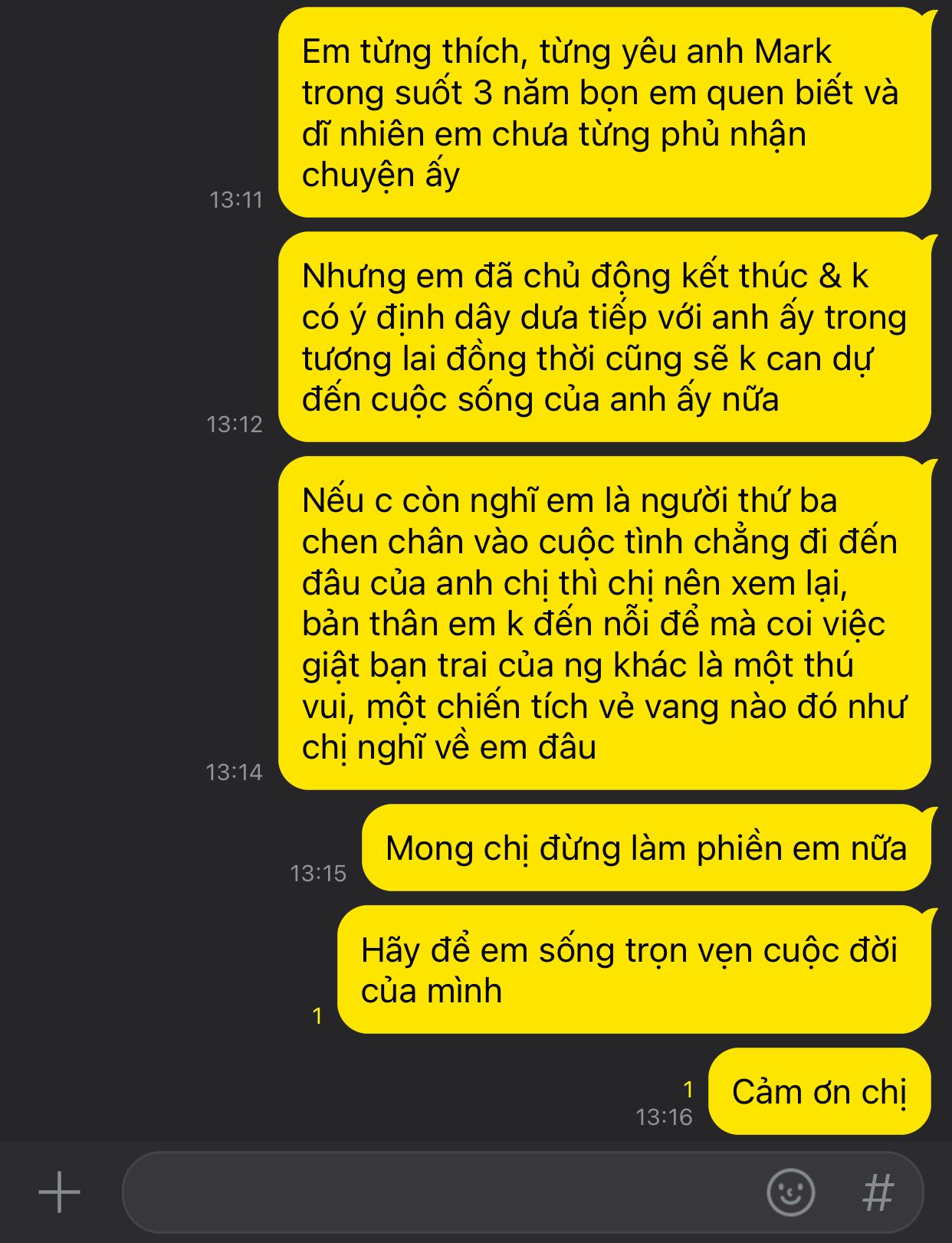Tap the hashtag search icon
The width and height of the screenshot is (952, 1243).
pos(878,1192)
